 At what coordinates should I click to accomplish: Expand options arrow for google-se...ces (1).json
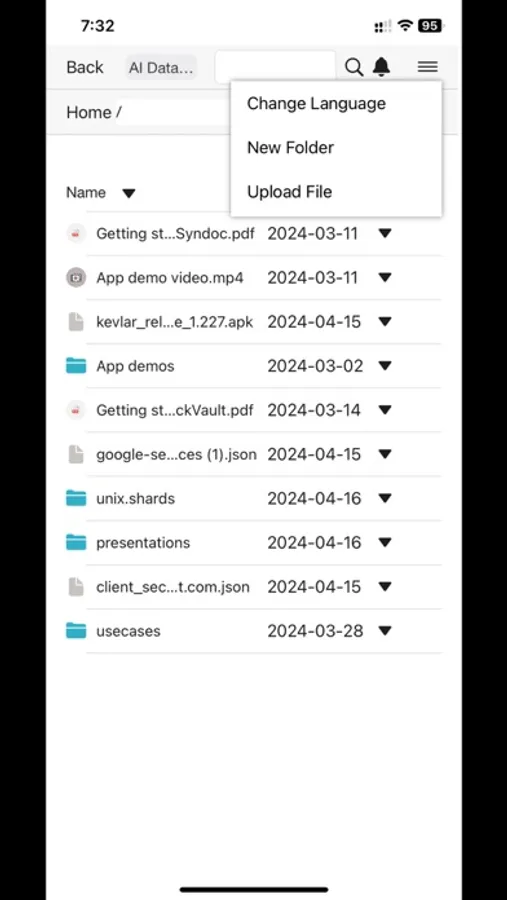coord(385,455)
